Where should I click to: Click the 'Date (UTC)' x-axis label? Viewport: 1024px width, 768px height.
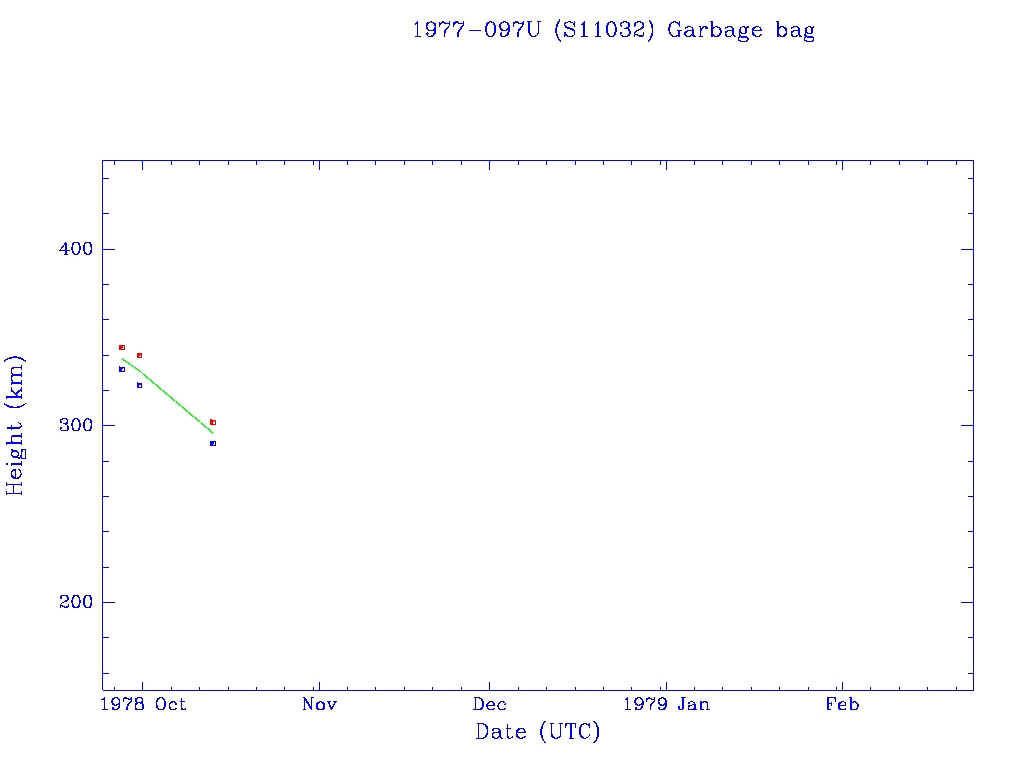[x=537, y=732]
